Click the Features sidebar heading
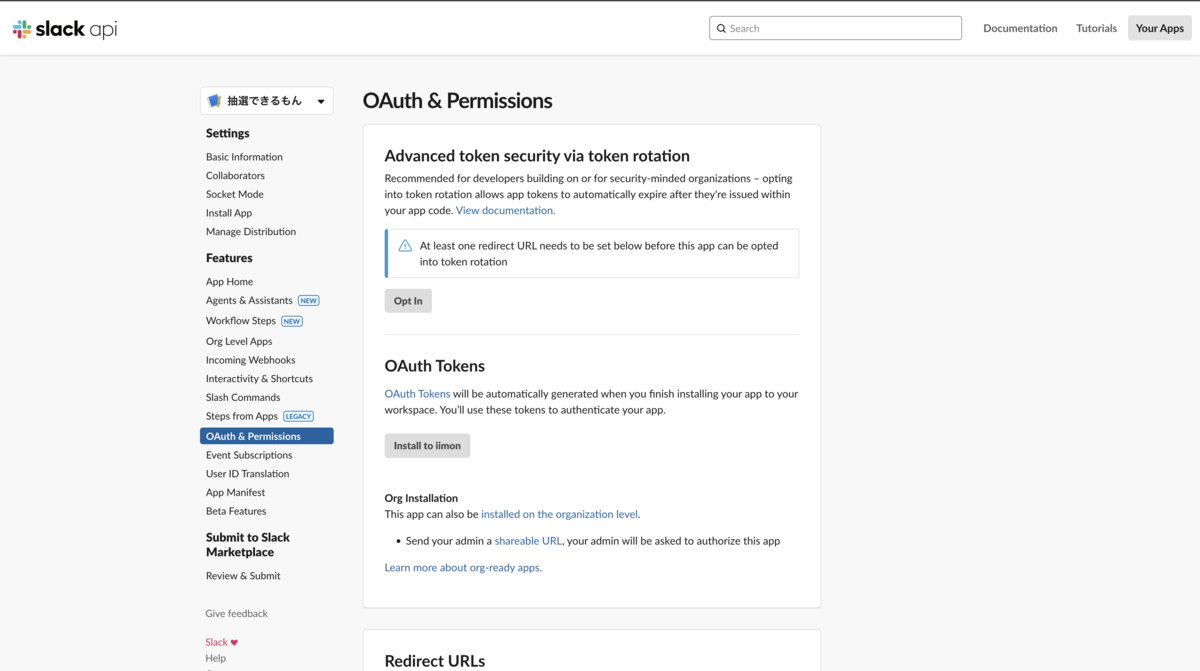This screenshot has width=1200, height=671. (229, 258)
